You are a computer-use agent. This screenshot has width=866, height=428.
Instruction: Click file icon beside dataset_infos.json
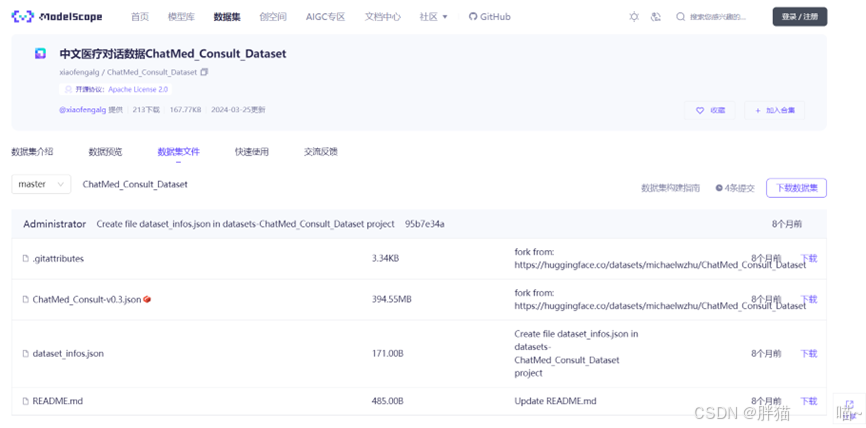(25, 353)
